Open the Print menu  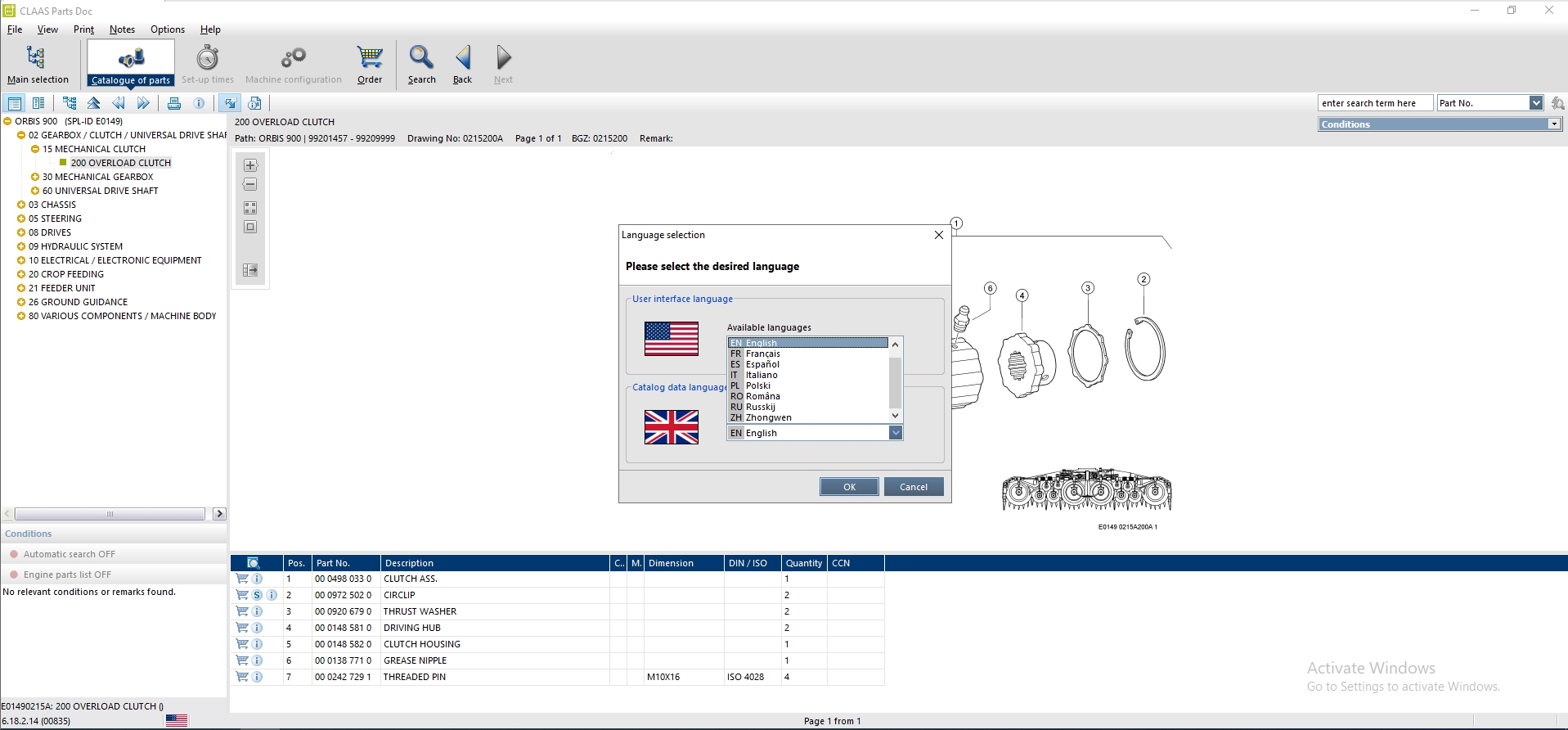pos(83,29)
